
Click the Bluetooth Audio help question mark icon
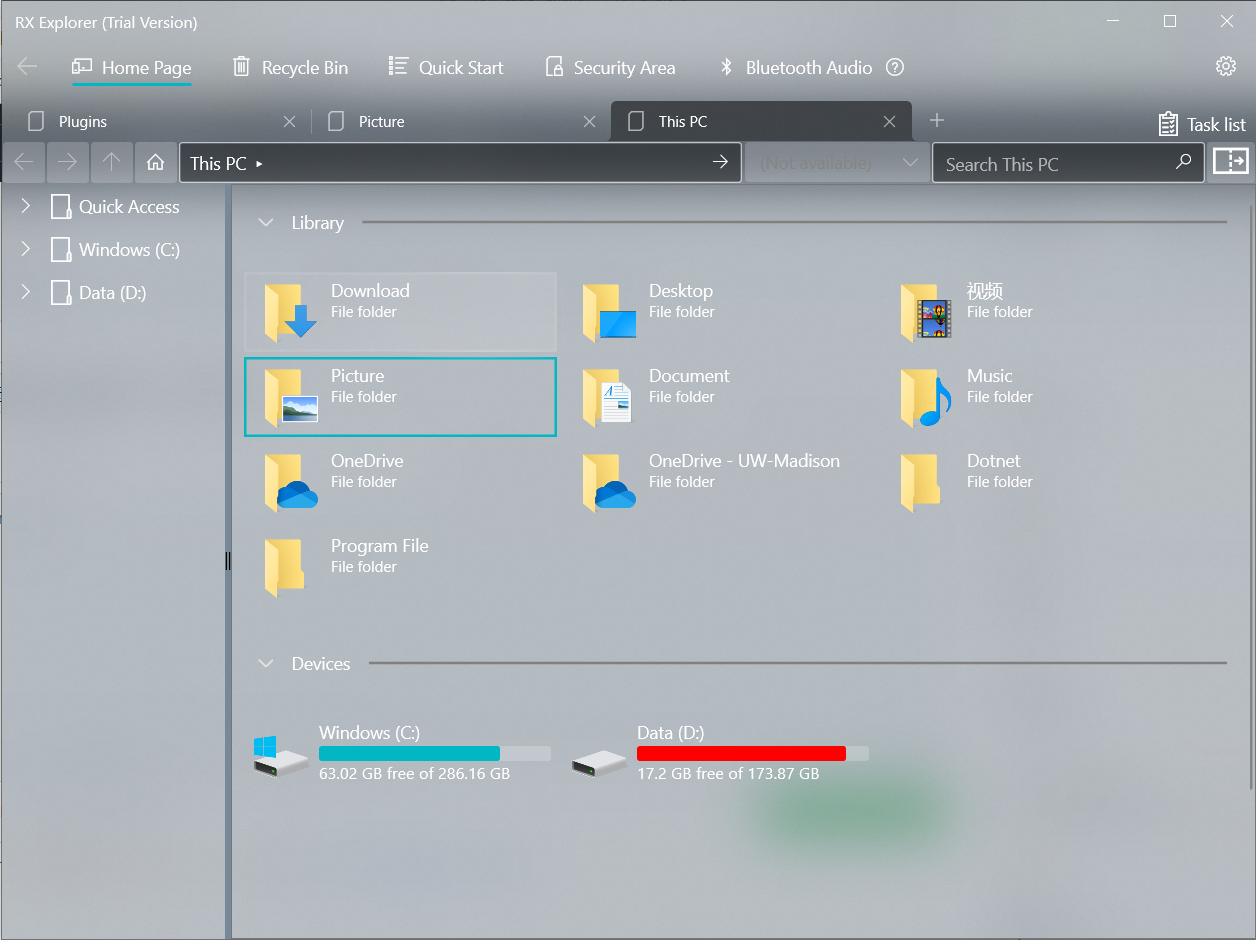(x=895, y=67)
